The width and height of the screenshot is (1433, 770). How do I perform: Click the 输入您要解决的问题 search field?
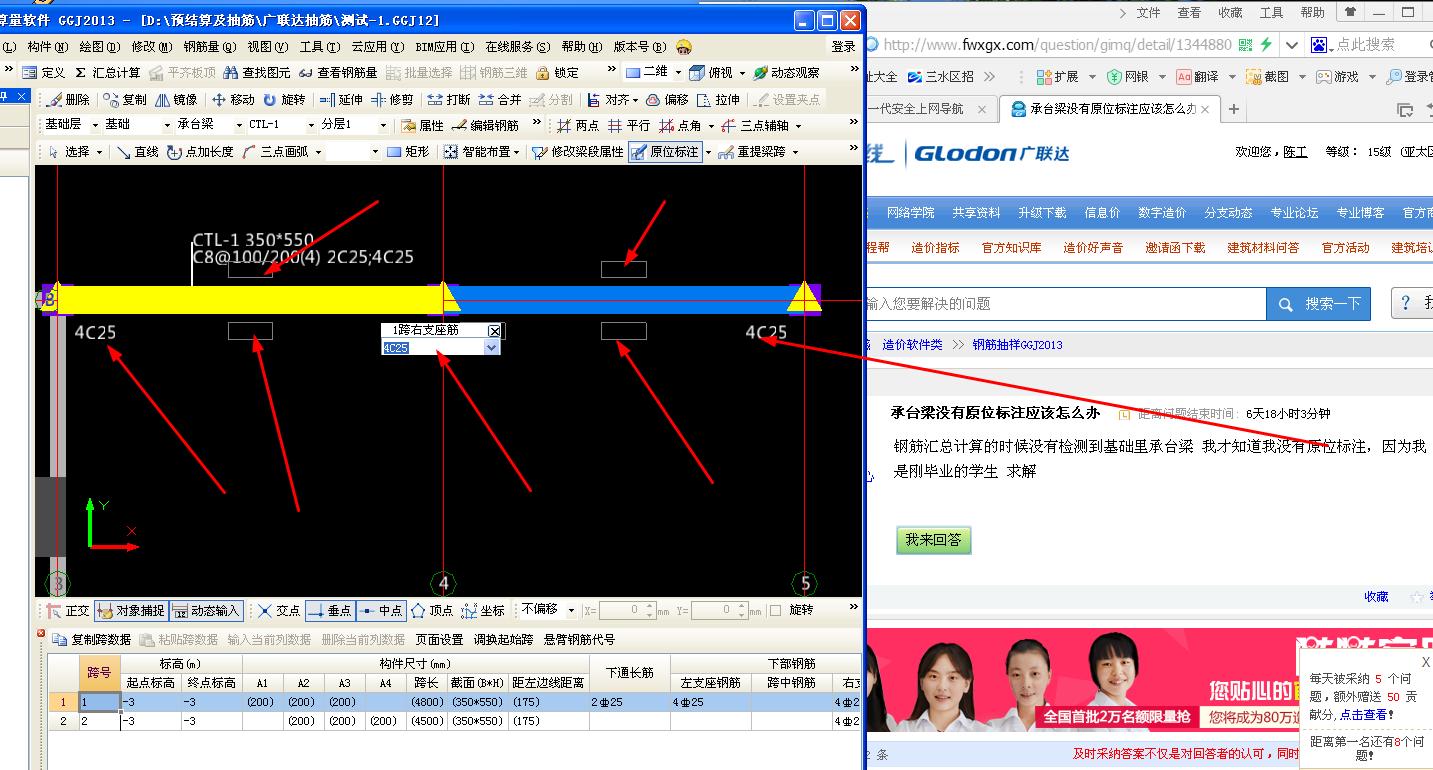tap(1065, 304)
